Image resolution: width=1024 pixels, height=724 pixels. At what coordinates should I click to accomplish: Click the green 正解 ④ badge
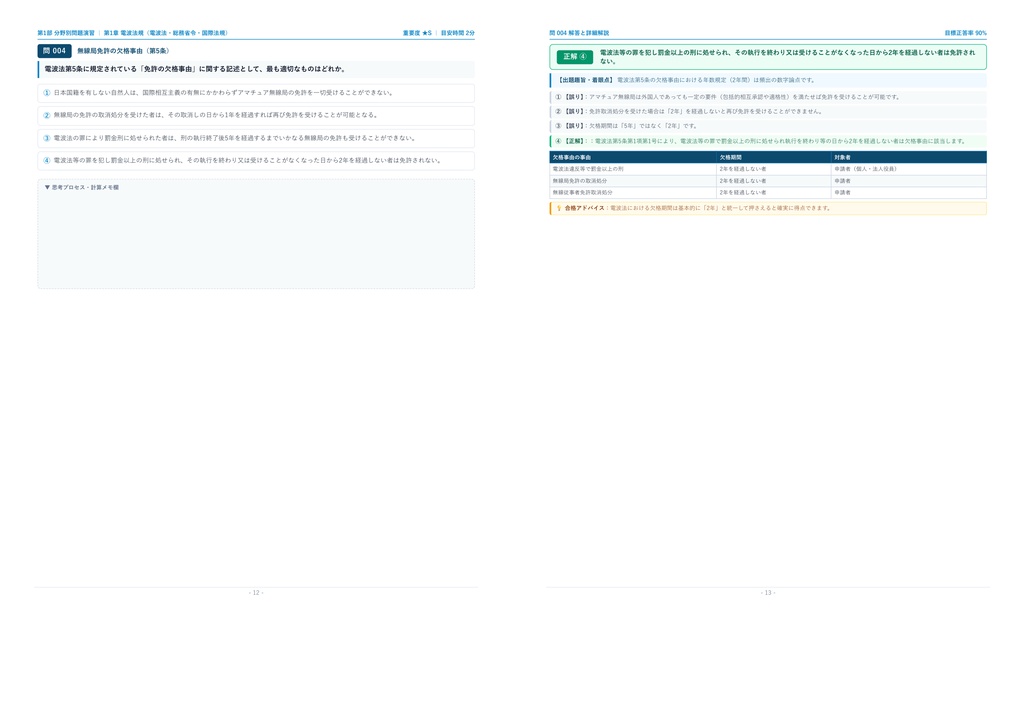pos(575,57)
